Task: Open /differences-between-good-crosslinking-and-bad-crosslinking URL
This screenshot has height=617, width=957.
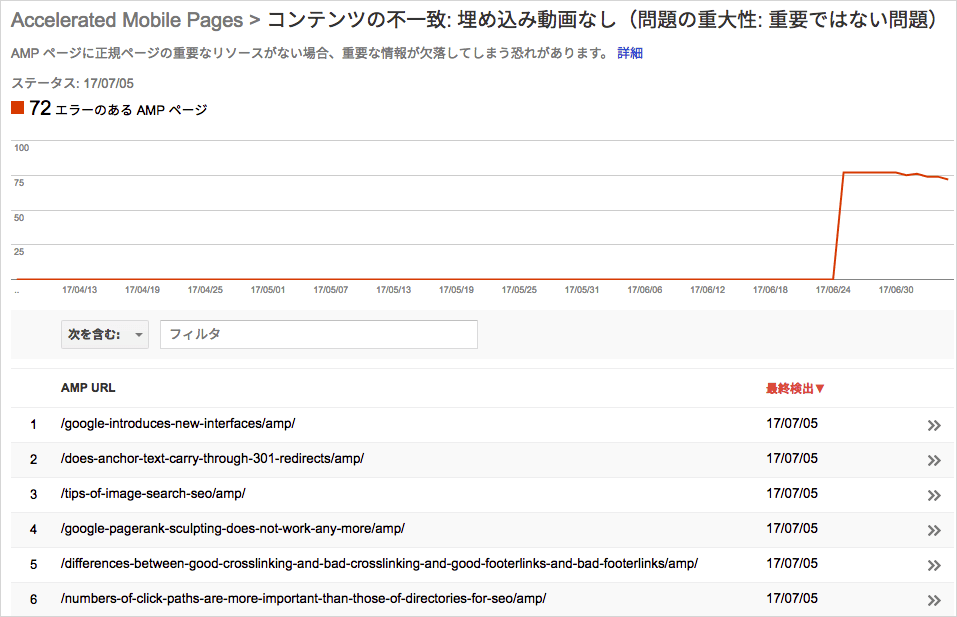Action: 379,563
